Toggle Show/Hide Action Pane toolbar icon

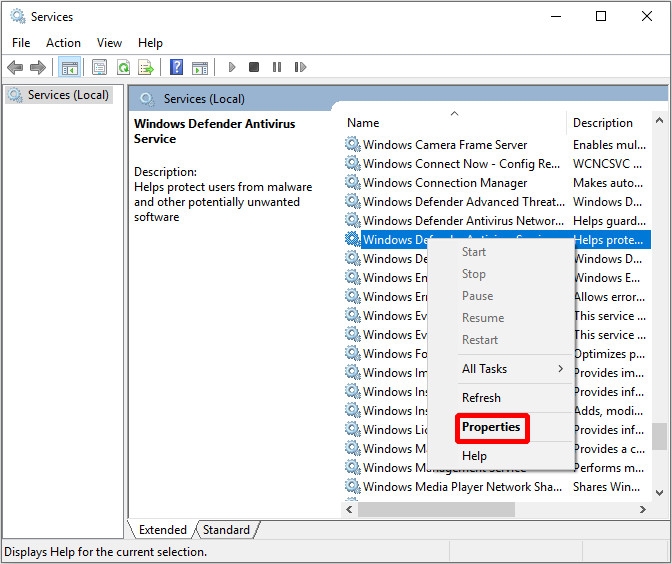200,67
